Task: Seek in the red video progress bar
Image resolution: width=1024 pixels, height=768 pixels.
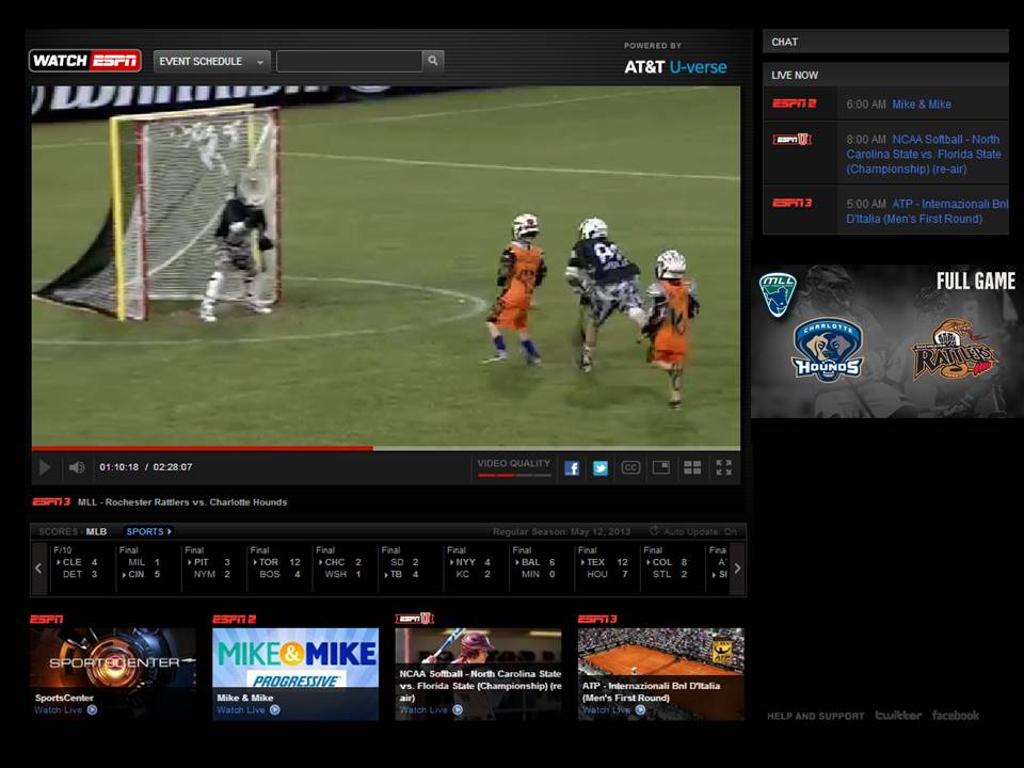Action: [x=386, y=449]
